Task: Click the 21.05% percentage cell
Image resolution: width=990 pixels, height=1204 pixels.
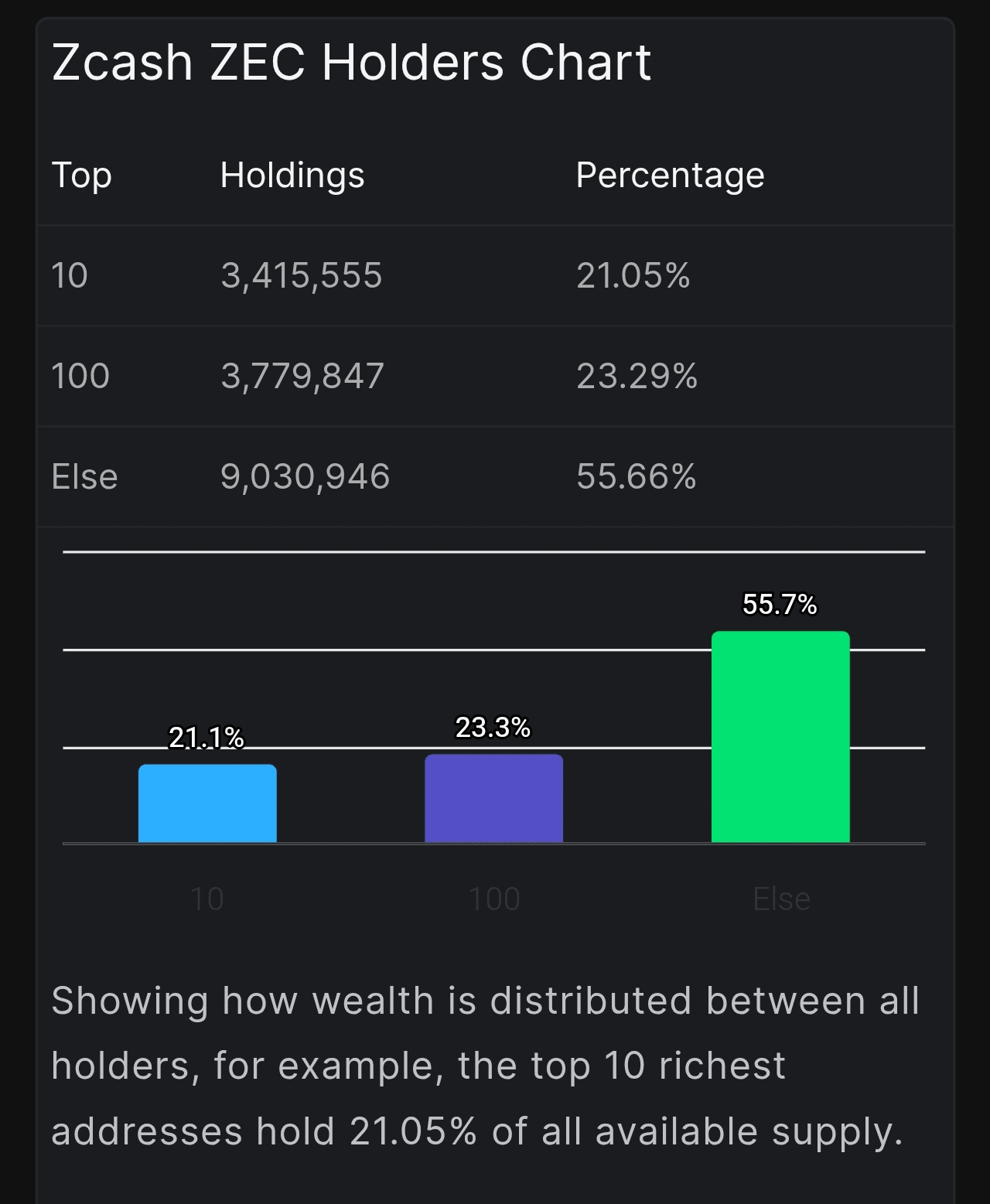Action: (633, 275)
